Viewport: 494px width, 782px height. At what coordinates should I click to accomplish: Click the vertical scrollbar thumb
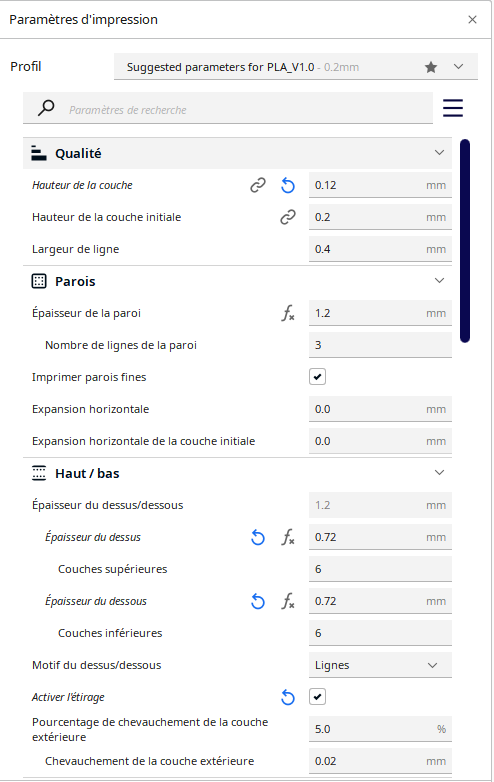coord(465,241)
